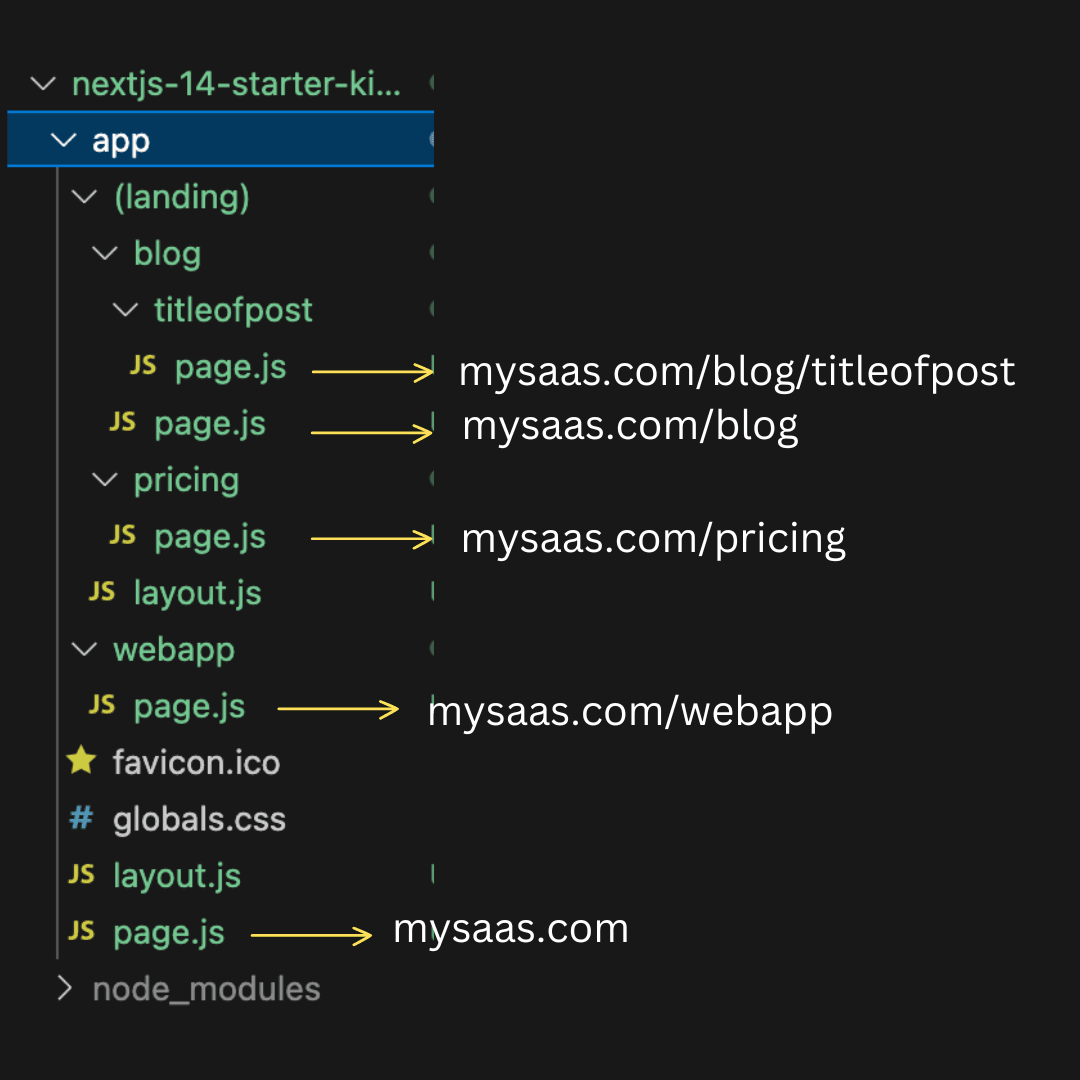
Task: Collapse the titleofpost folder chevron
Action: [125, 310]
